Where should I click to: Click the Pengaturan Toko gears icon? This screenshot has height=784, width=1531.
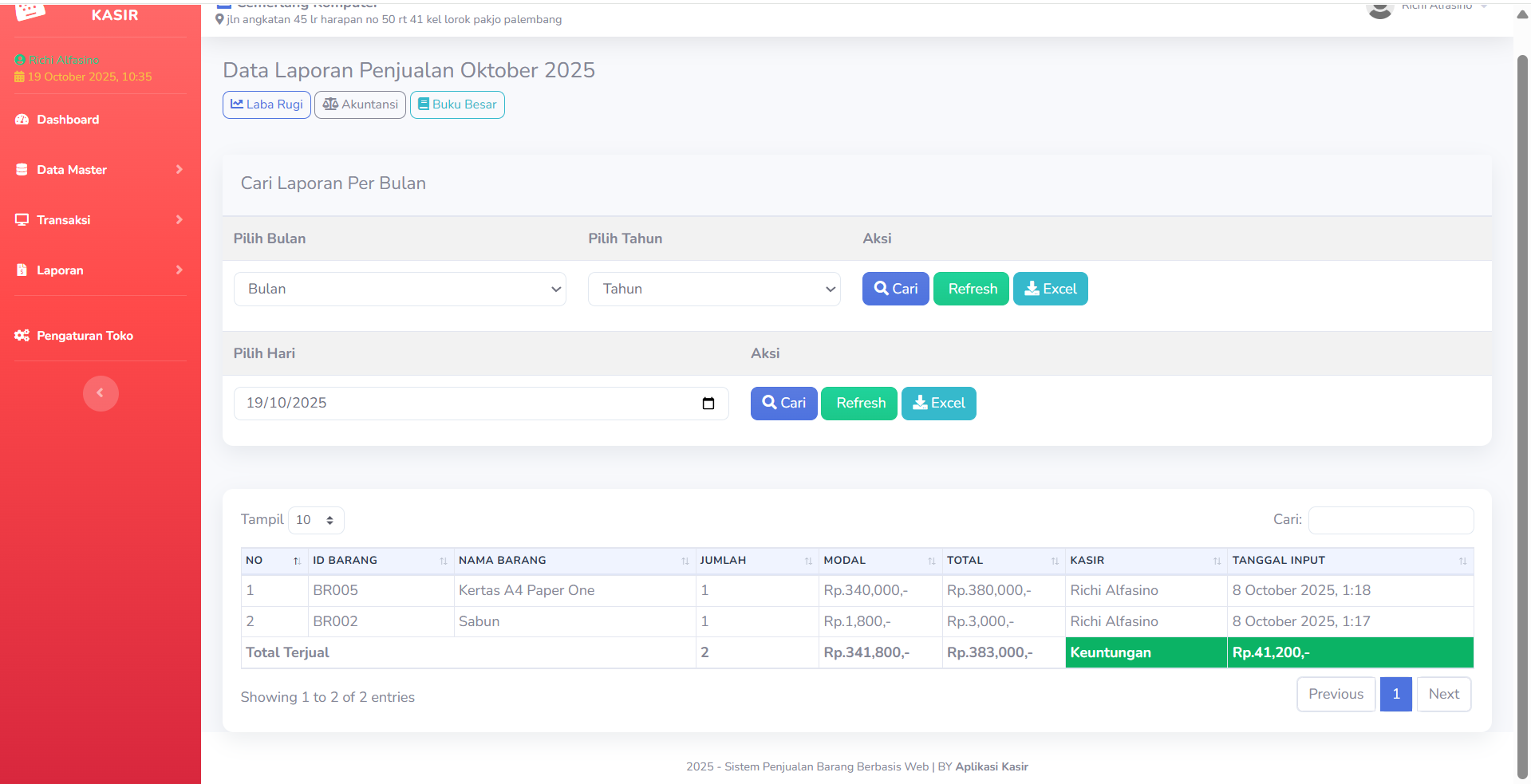[x=22, y=336]
